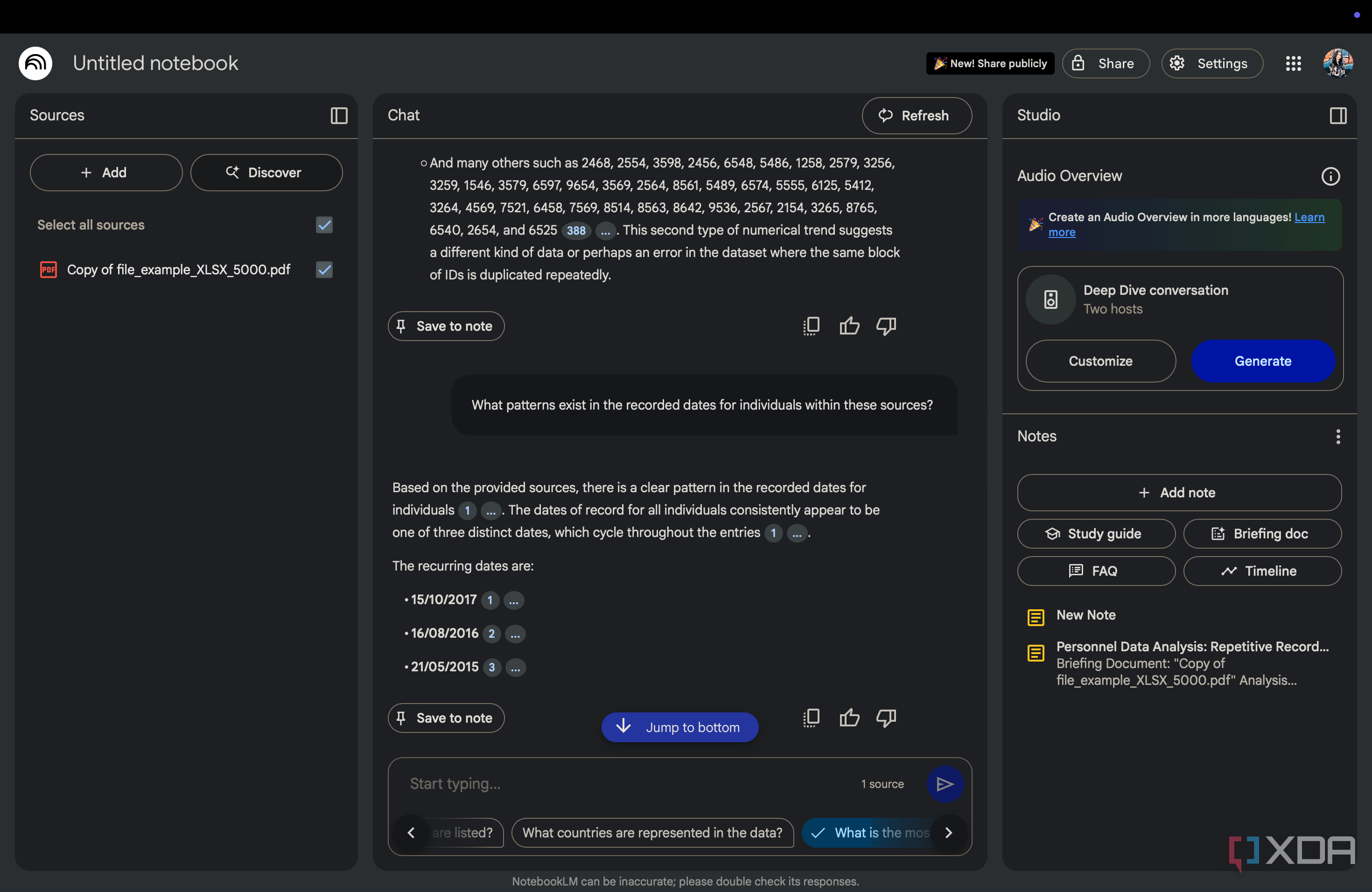
Task: Select 'What countries are represented' suggestion
Action: (652, 833)
